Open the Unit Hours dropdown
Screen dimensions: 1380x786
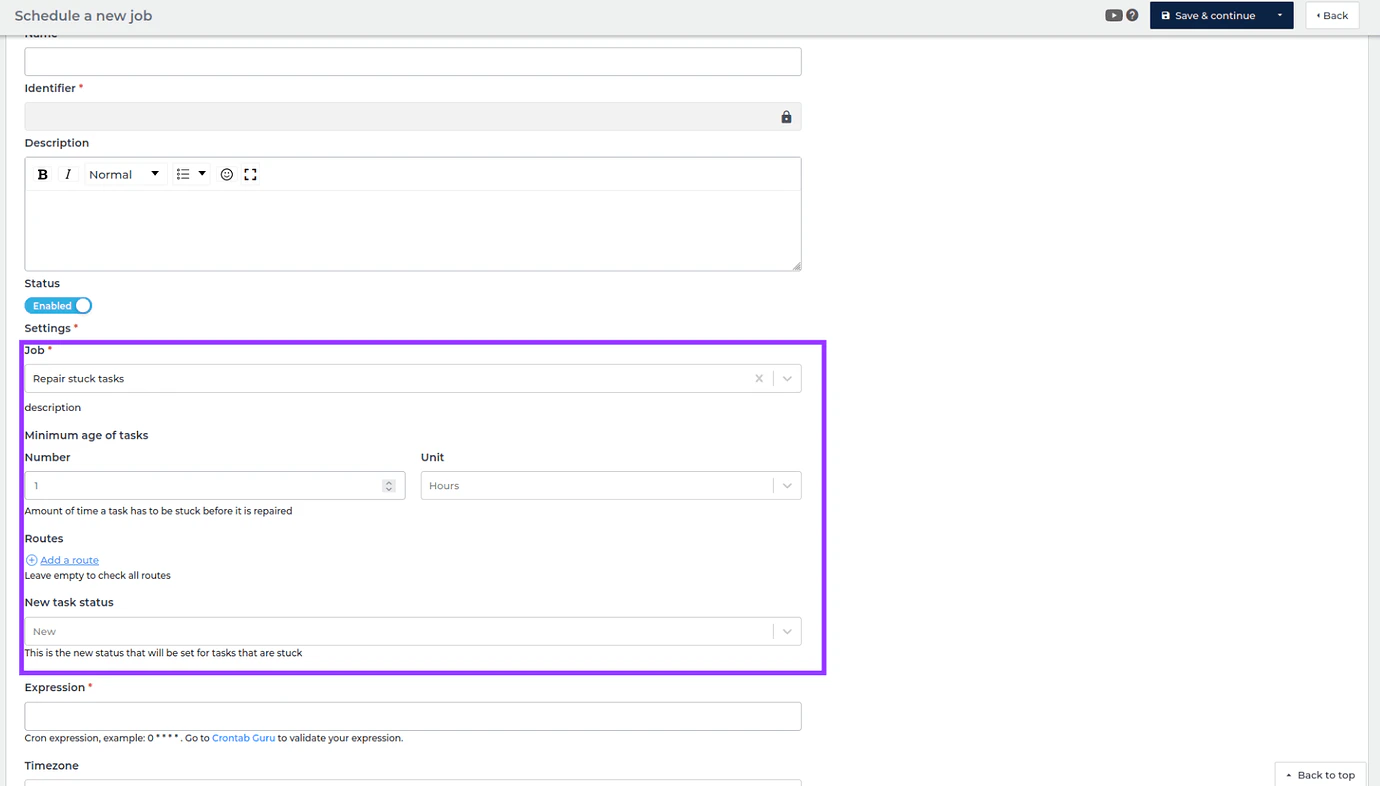[x=611, y=486]
